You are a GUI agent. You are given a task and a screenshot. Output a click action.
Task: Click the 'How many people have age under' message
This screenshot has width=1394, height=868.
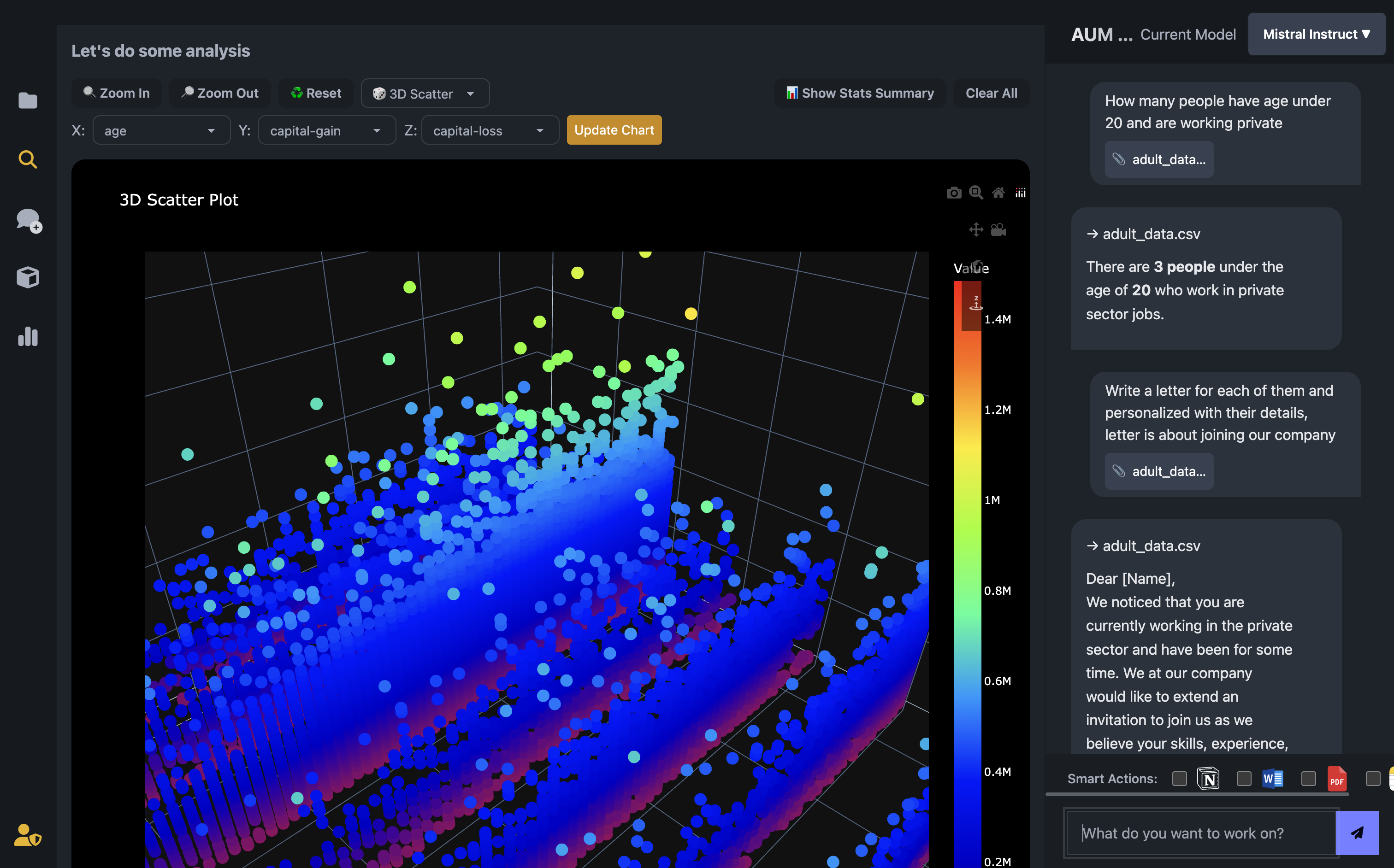(1225, 134)
